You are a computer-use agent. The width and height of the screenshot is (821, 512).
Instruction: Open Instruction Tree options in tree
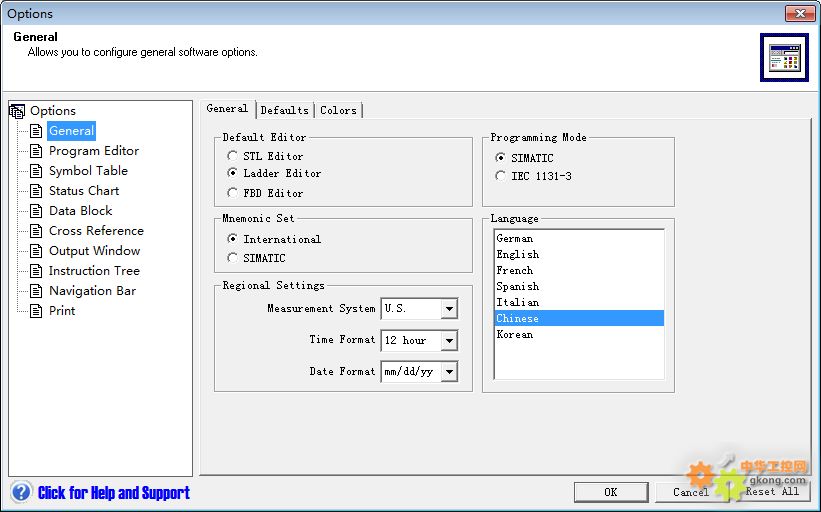click(x=94, y=271)
